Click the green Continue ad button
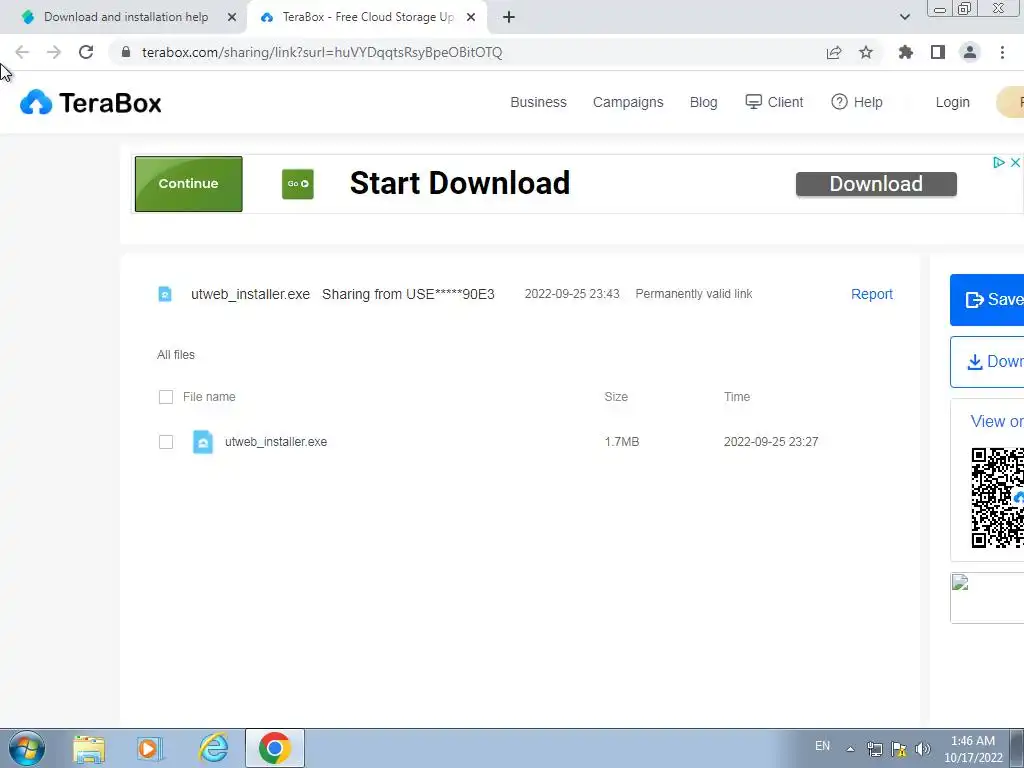 click(x=188, y=184)
